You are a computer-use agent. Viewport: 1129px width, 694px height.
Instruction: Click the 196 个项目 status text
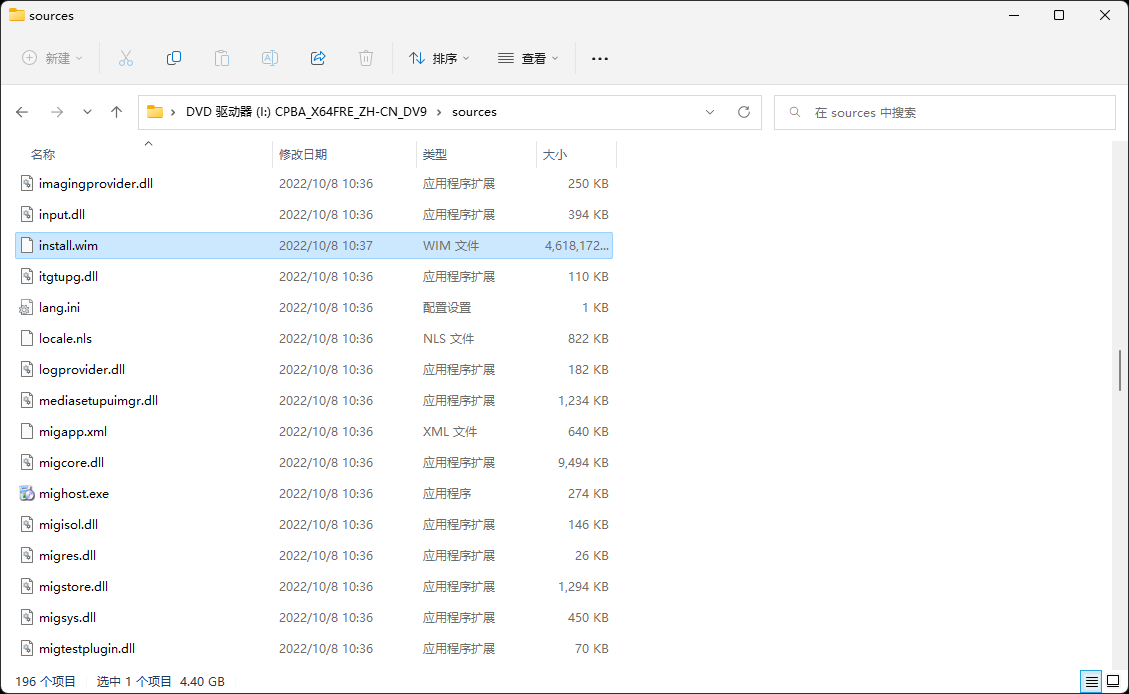(x=45, y=681)
